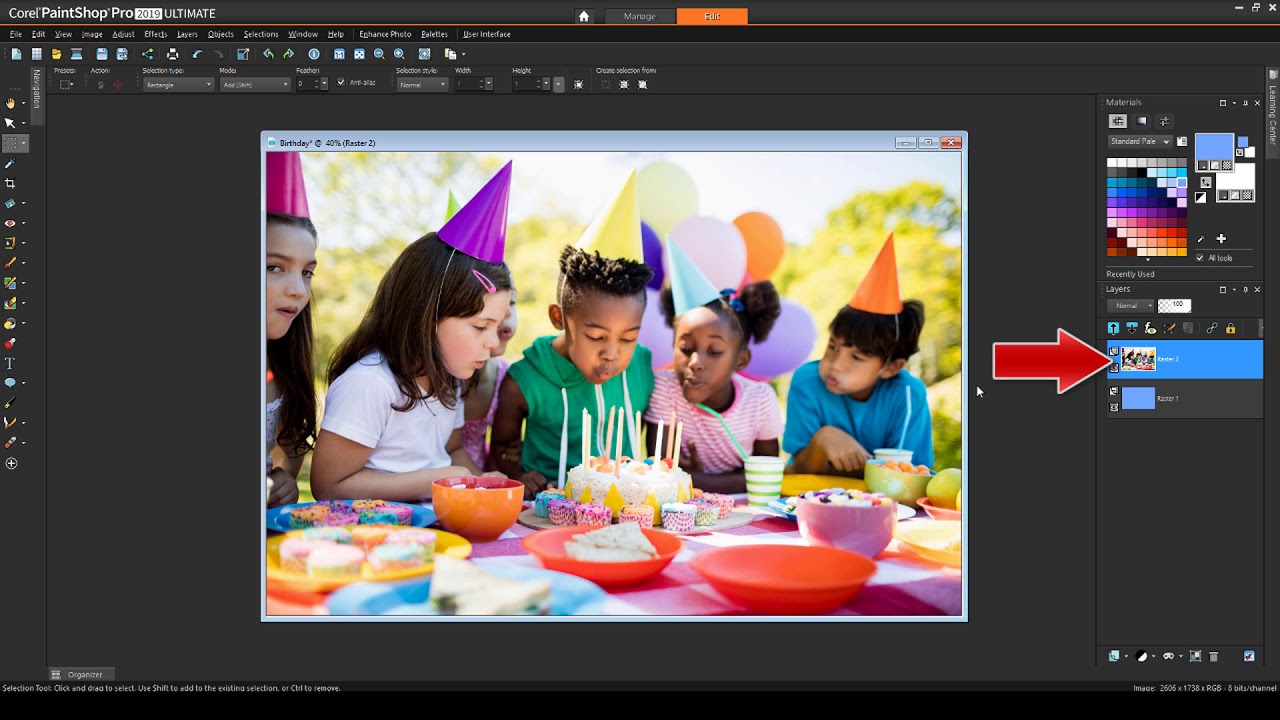The height and width of the screenshot is (720, 1280).
Task: Click the lock transparency padlock icon
Action: click(1230, 328)
